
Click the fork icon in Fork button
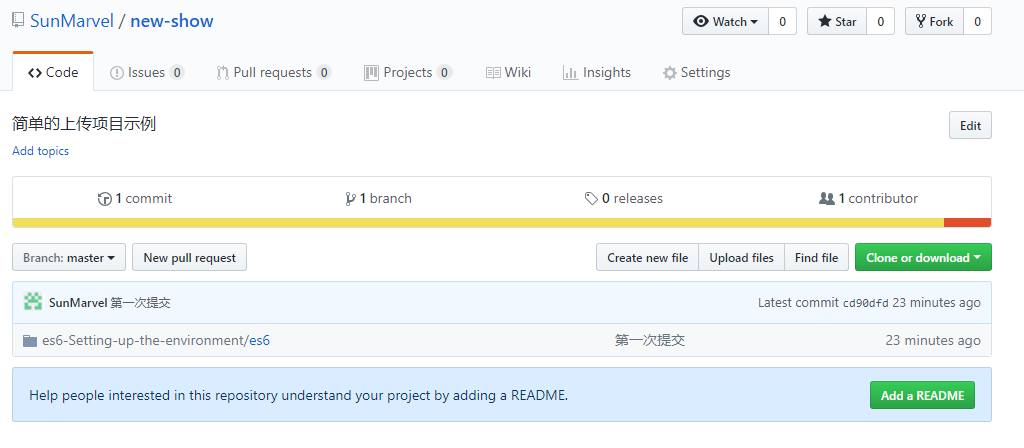point(921,22)
